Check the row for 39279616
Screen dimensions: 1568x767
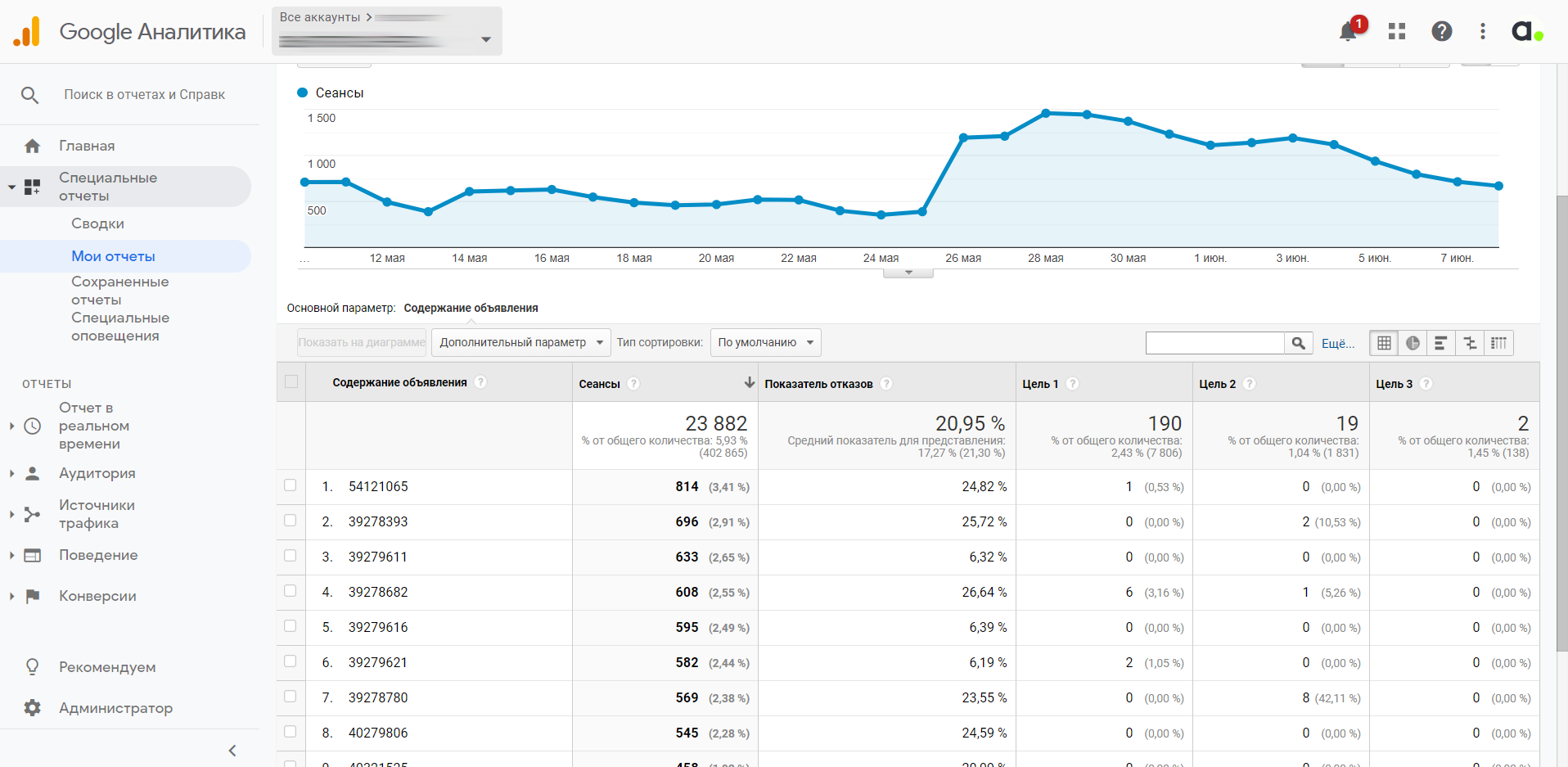pyautogui.click(x=290, y=626)
